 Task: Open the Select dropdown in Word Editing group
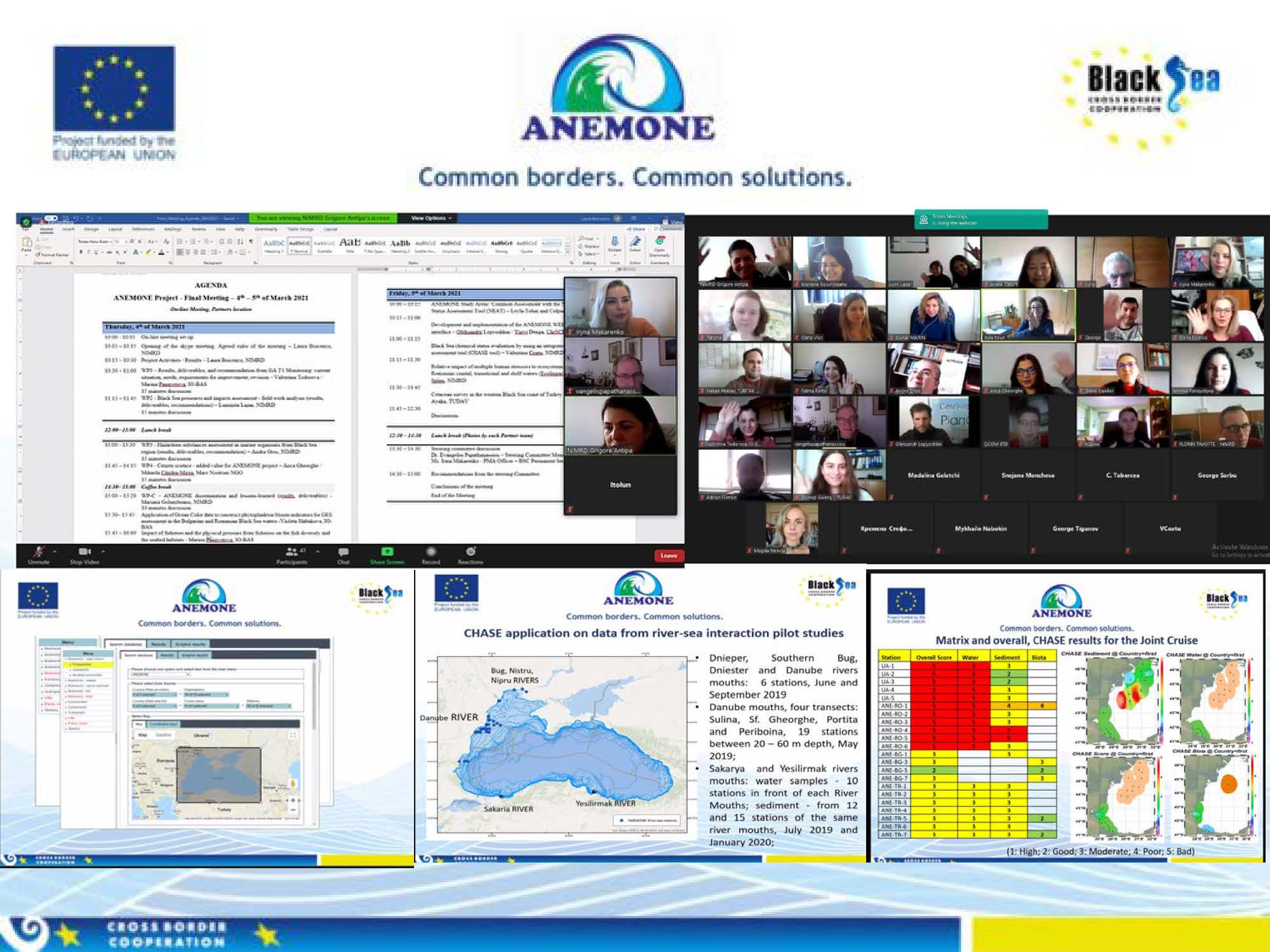click(x=589, y=254)
